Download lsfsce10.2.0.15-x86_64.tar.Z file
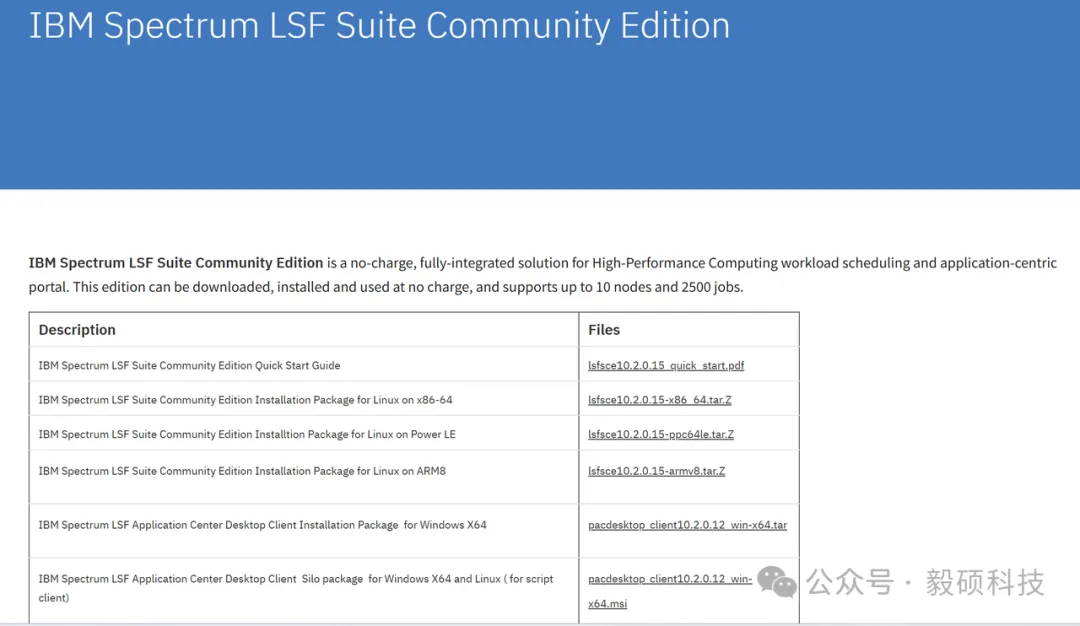The image size is (1080, 626). [x=659, y=400]
